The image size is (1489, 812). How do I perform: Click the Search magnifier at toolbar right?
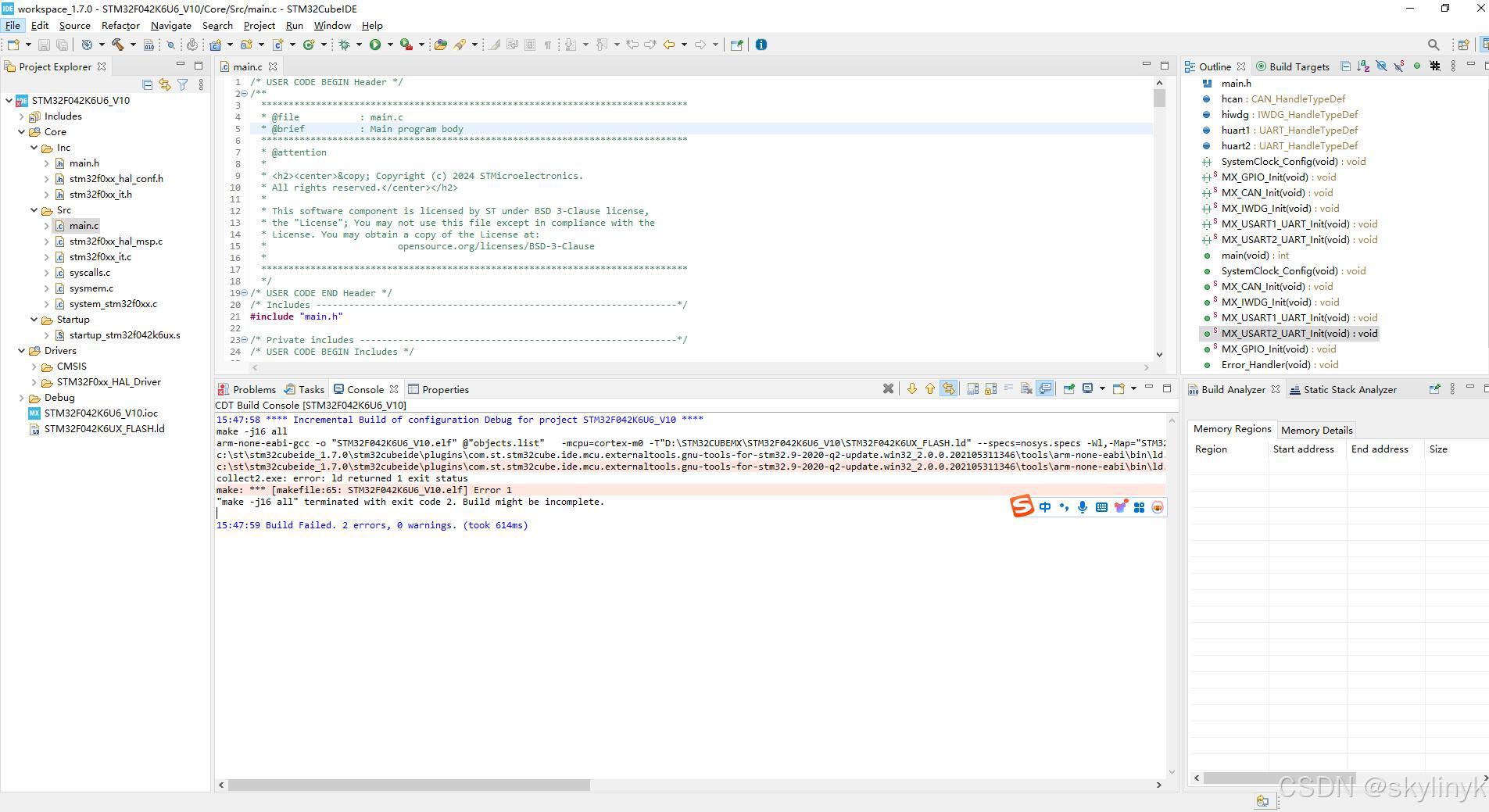tap(1433, 45)
